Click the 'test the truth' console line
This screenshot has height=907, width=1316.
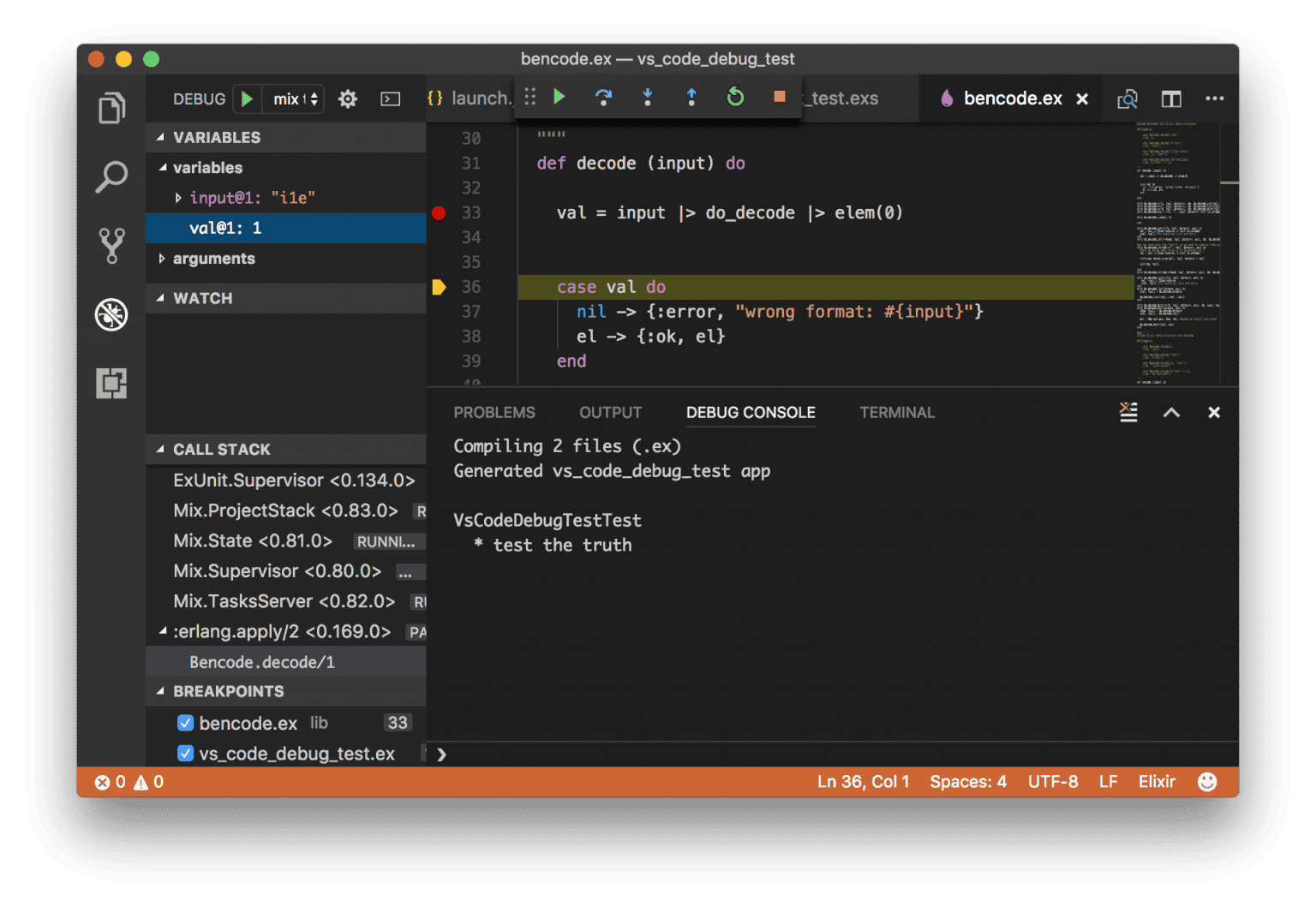pyautogui.click(x=562, y=546)
